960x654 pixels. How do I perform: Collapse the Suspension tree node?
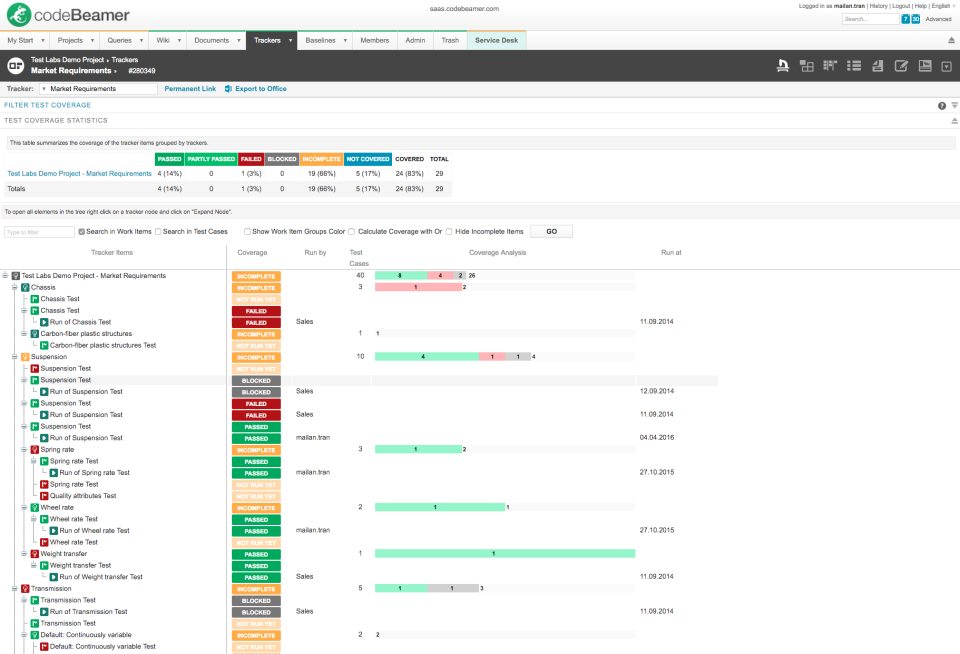coord(15,357)
